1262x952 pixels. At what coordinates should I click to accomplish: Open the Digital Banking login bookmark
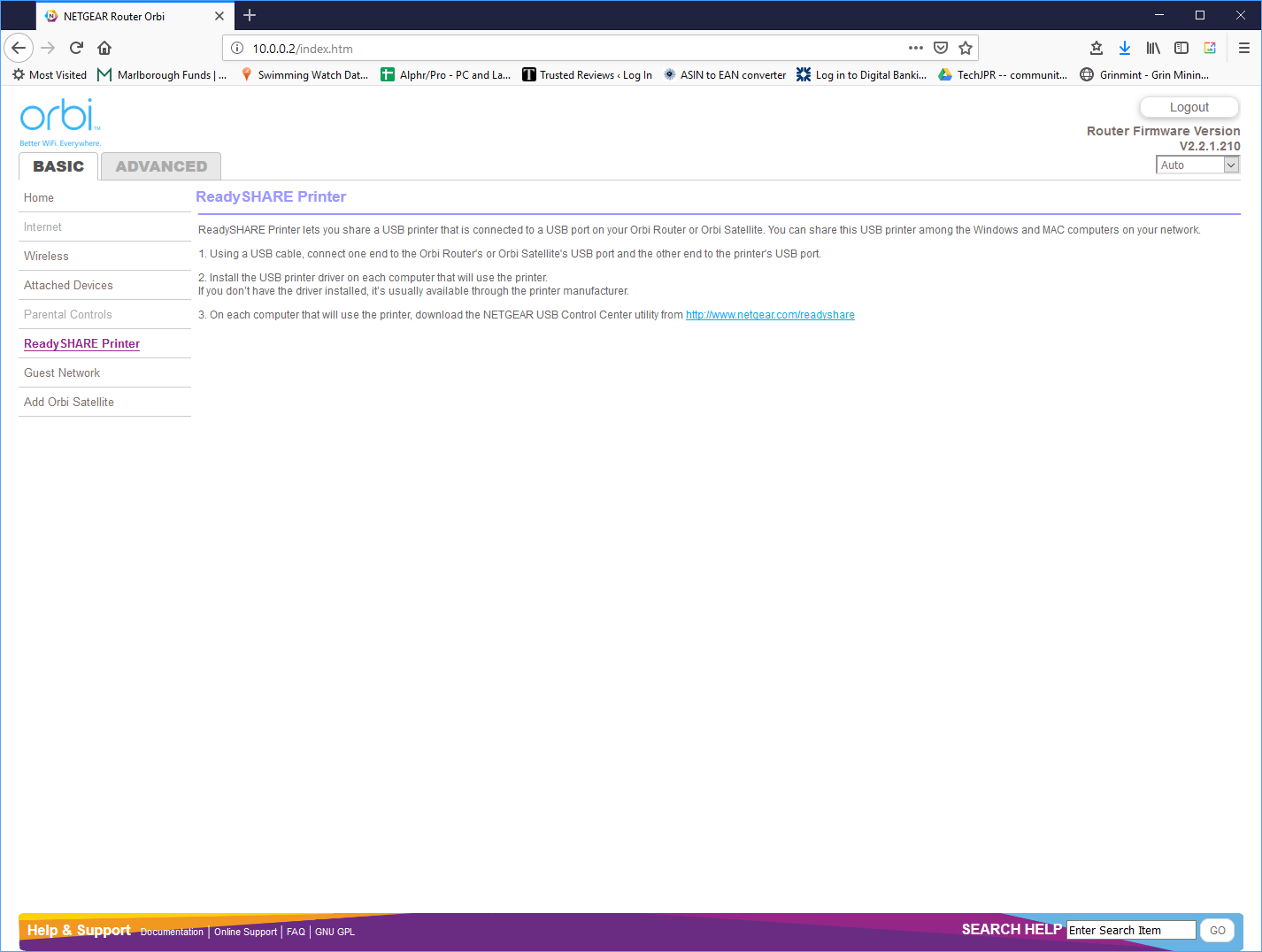click(861, 75)
